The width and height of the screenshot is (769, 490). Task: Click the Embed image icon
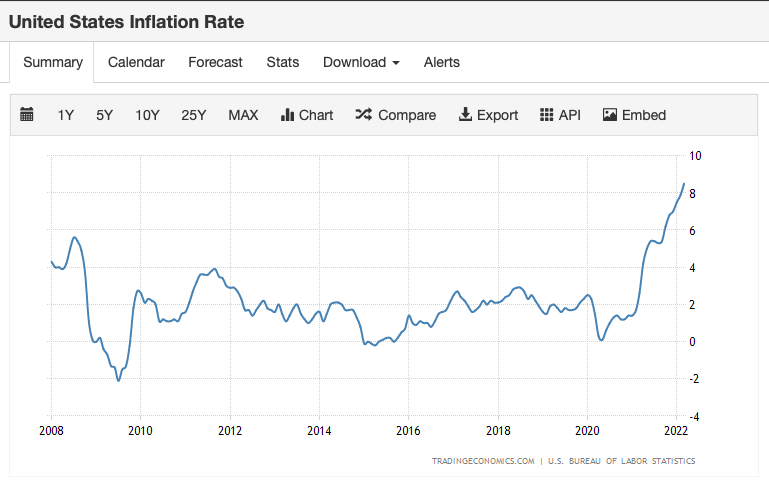[x=610, y=115]
